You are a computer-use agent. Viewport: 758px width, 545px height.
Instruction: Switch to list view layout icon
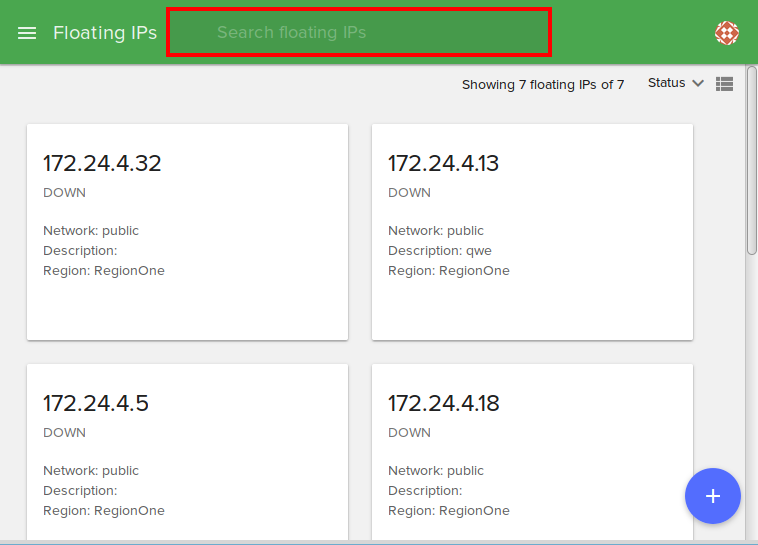[725, 84]
